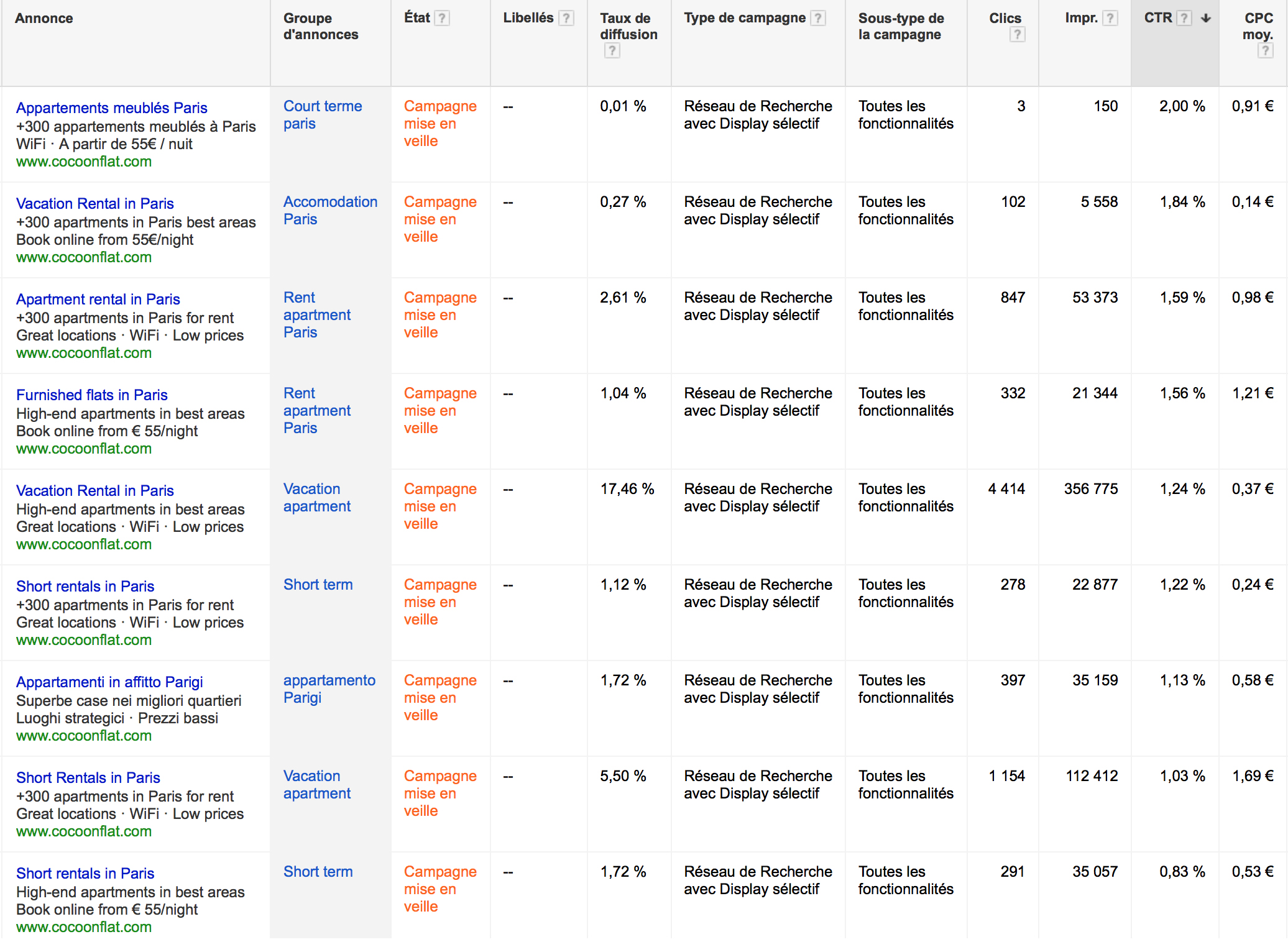
Task: Select Taux de diffusion 5,50 %
Action: coord(623,776)
